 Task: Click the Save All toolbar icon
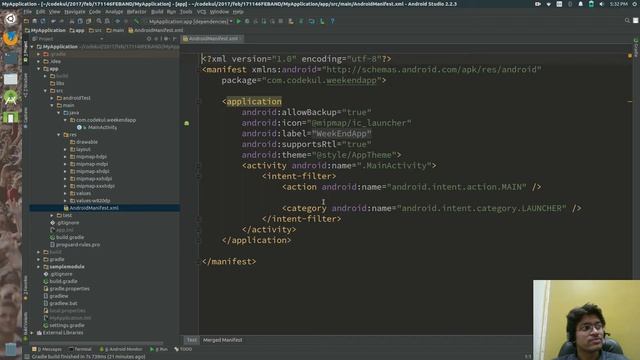pyautogui.click(x=35, y=21)
